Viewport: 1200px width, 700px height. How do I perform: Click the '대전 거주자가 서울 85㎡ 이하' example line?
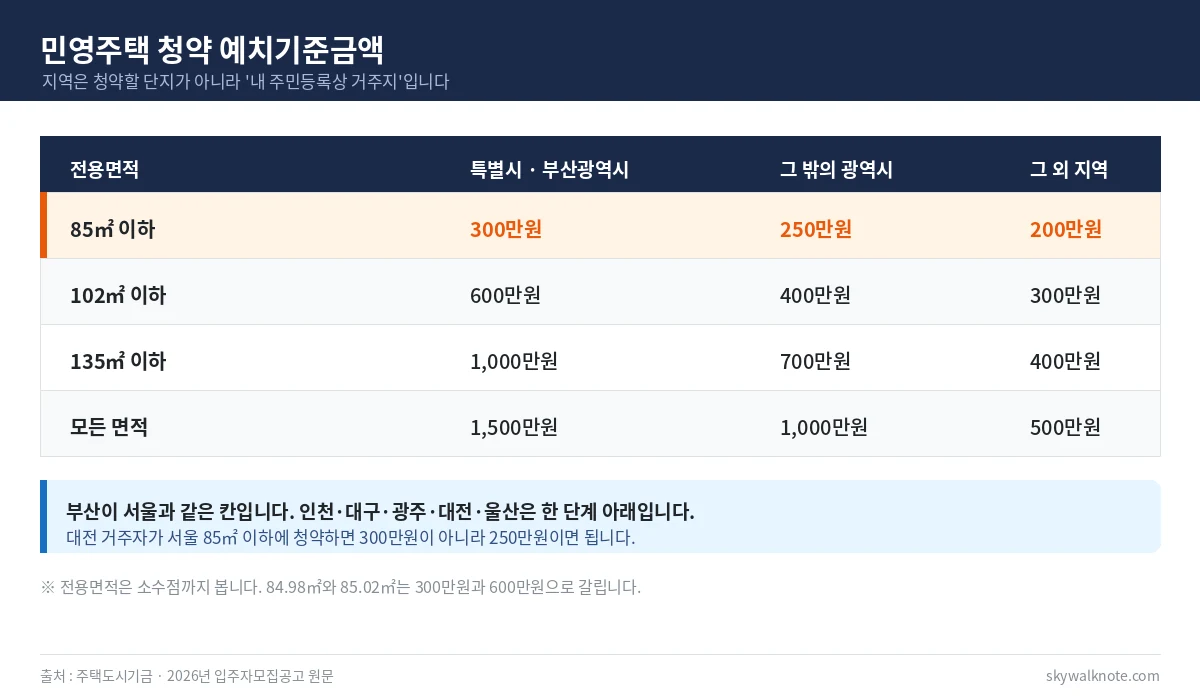pyautogui.click(x=351, y=538)
